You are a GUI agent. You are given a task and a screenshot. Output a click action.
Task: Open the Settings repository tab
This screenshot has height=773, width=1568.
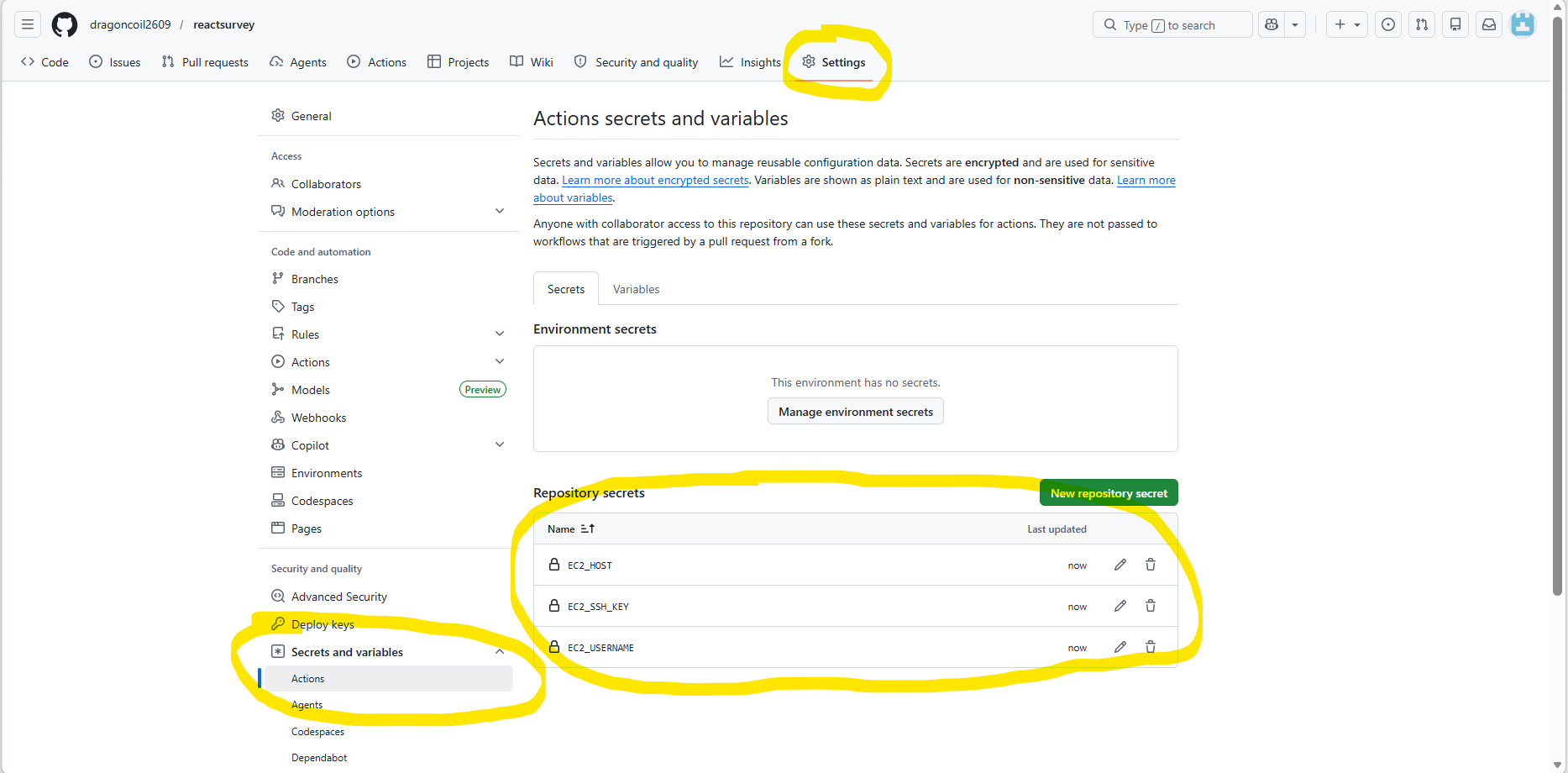point(834,62)
